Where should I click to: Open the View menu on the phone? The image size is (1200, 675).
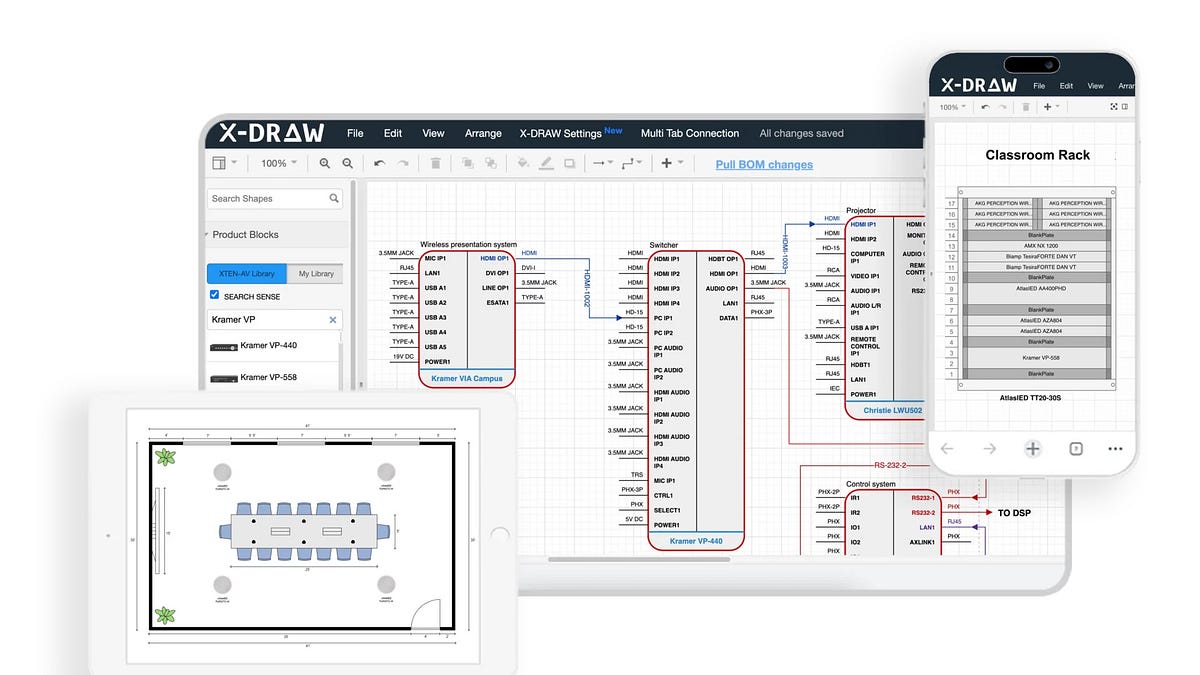pyautogui.click(x=1096, y=86)
